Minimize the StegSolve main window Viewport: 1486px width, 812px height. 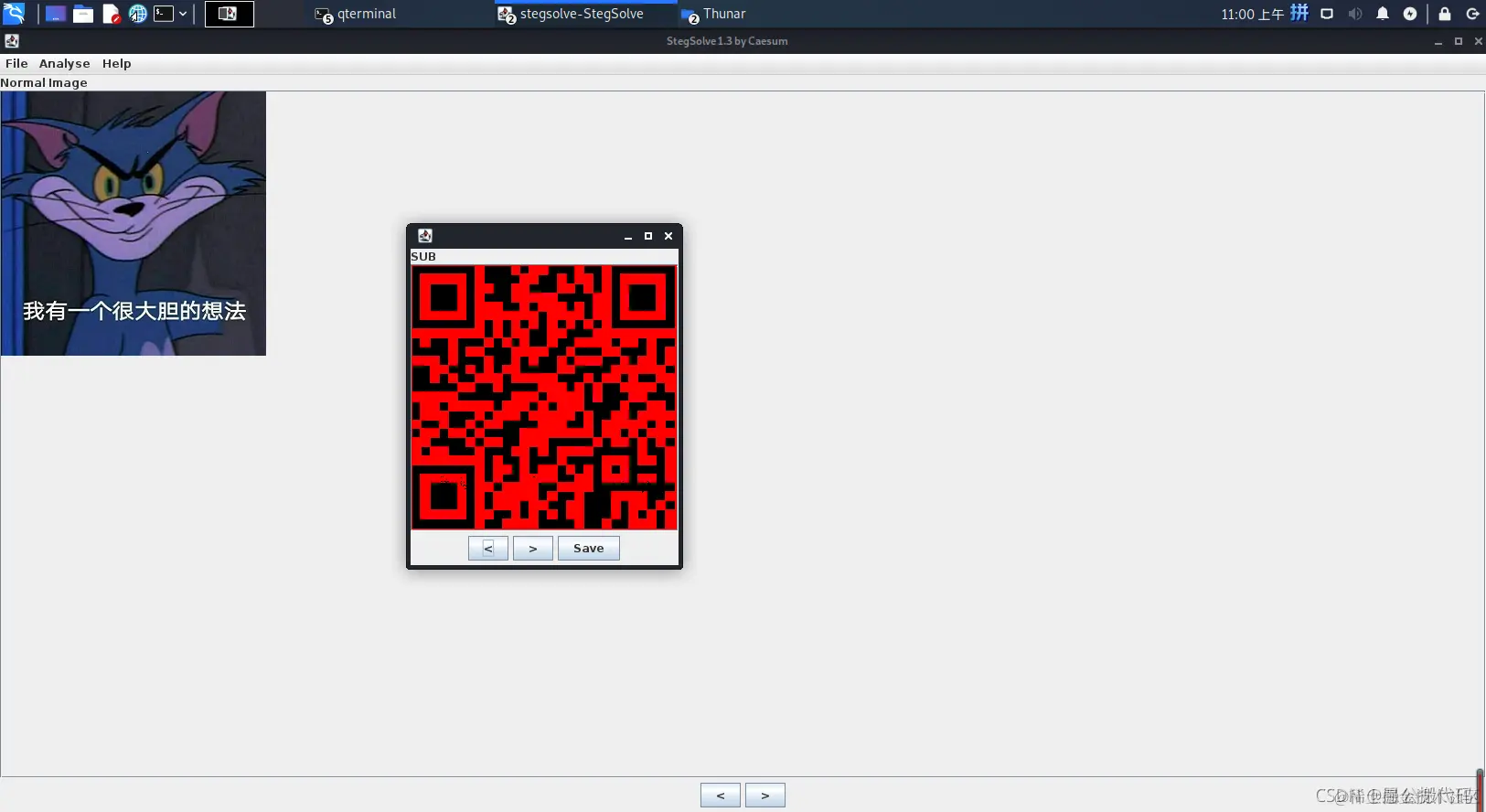click(x=1438, y=41)
